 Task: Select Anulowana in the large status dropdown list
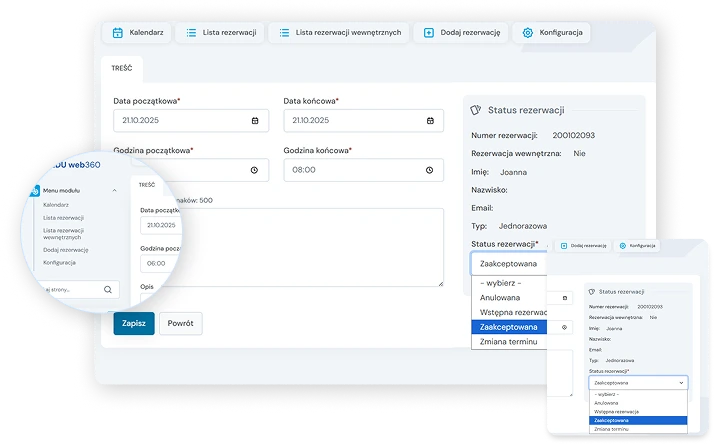click(502, 297)
